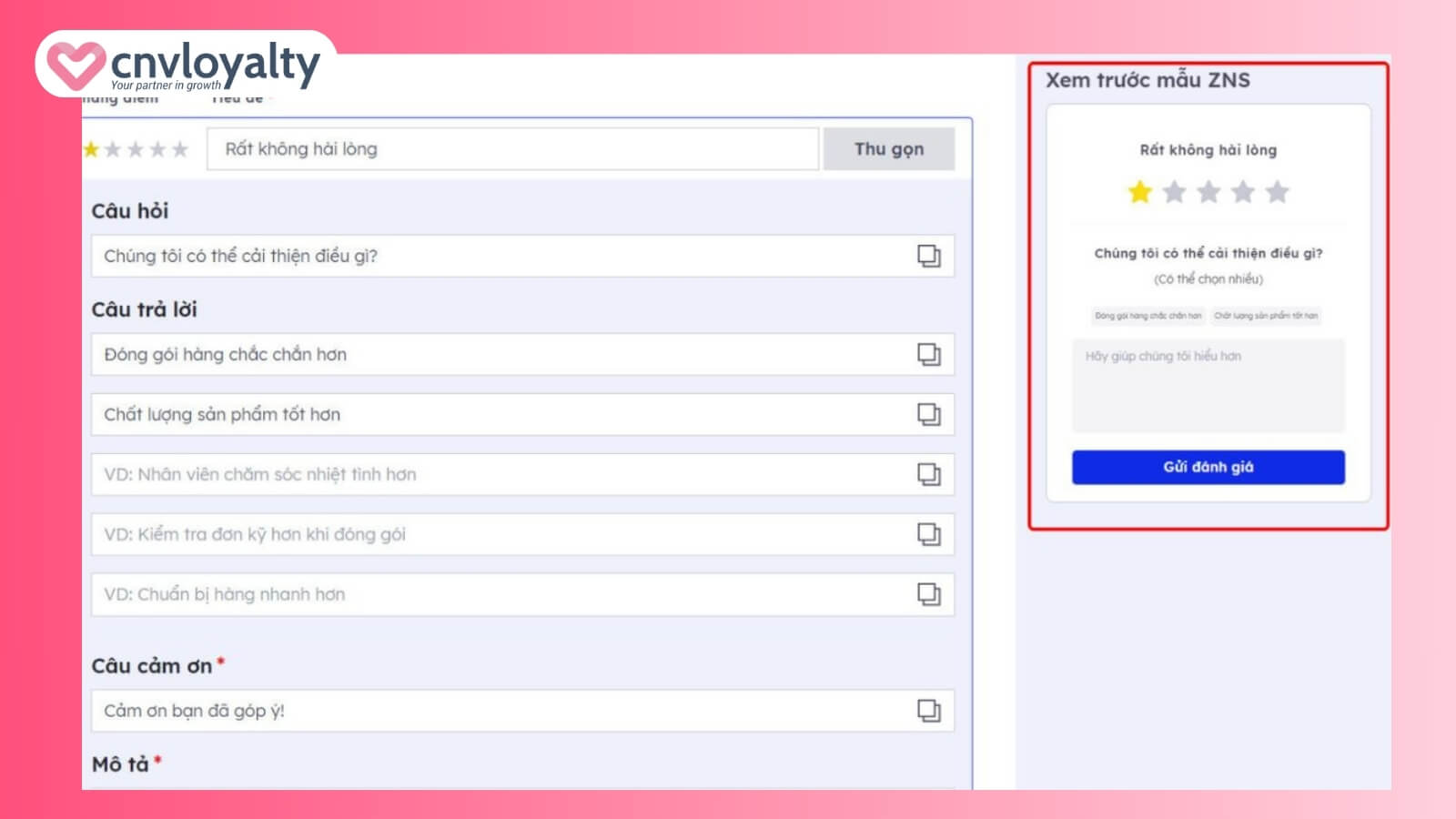Focus the 'VD: Nhân viên chăm sóc nhiệt tình hơn' field
This screenshot has width=1456, height=819.
pyautogui.click(x=522, y=474)
